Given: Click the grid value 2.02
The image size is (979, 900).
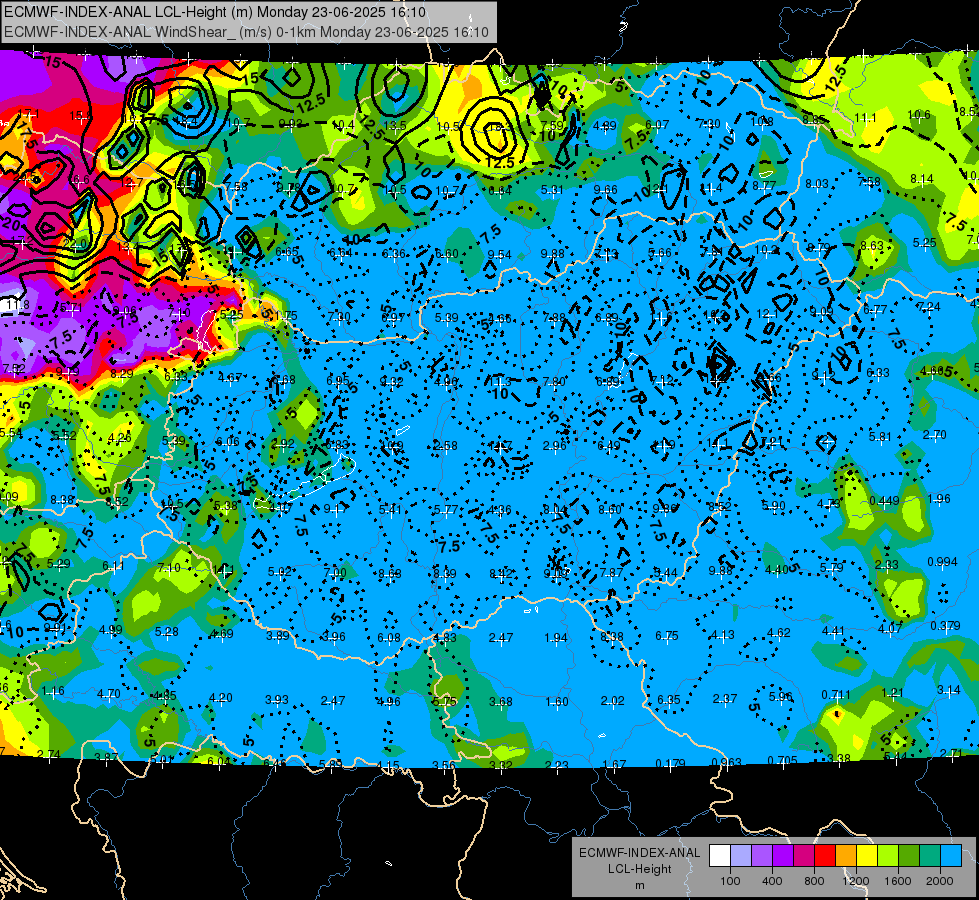Looking at the screenshot, I should pos(612,701).
